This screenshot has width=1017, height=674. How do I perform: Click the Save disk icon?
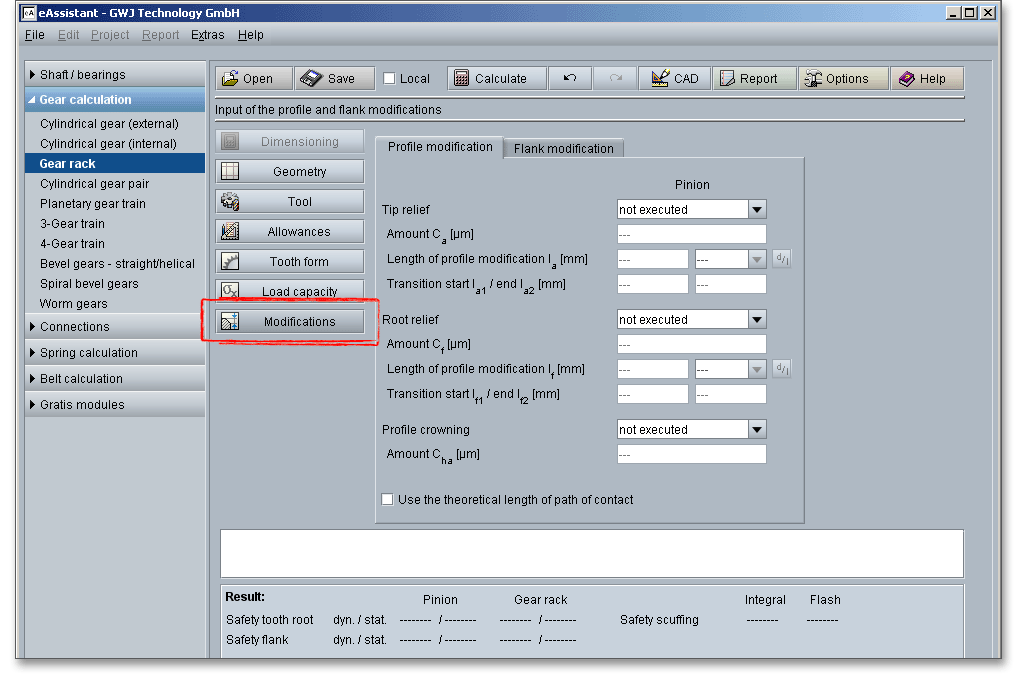click(x=311, y=79)
